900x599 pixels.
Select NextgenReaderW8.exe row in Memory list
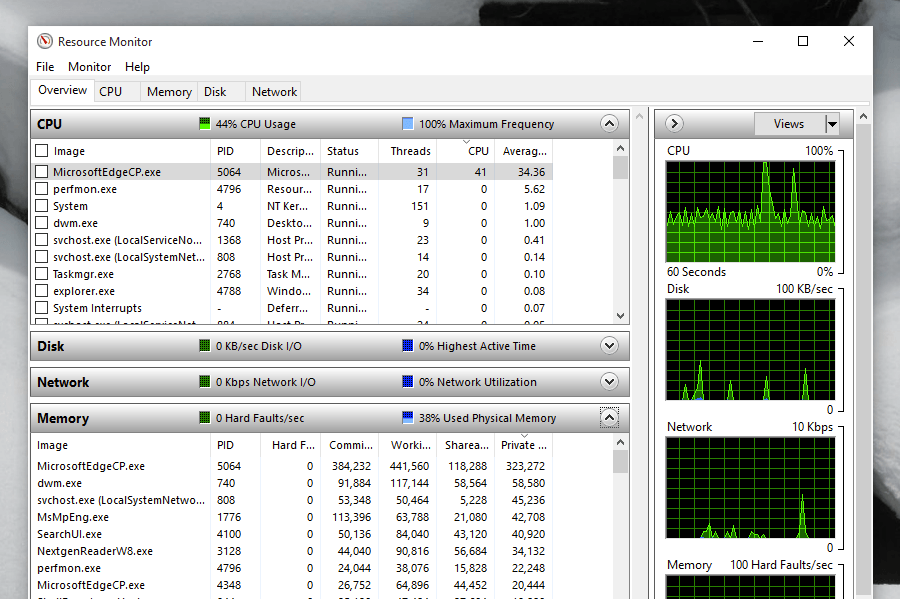pos(292,551)
